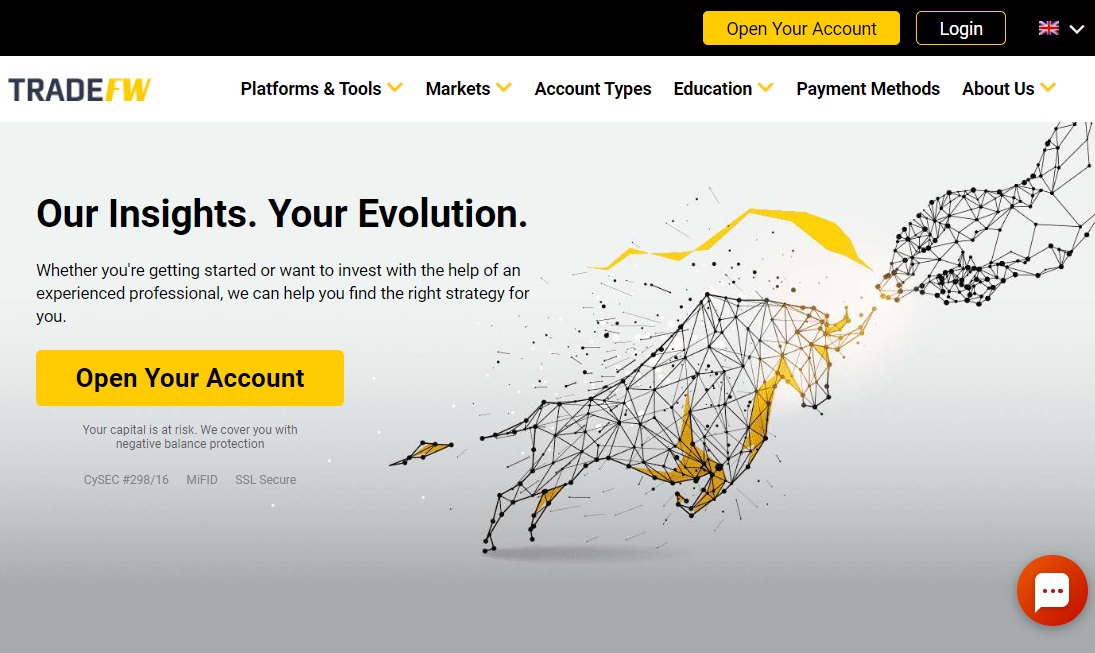The width and height of the screenshot is (1095, 653).
Task: Click the Our Insights. Your Evolution. heading
Action: click(x=282, y=214)
